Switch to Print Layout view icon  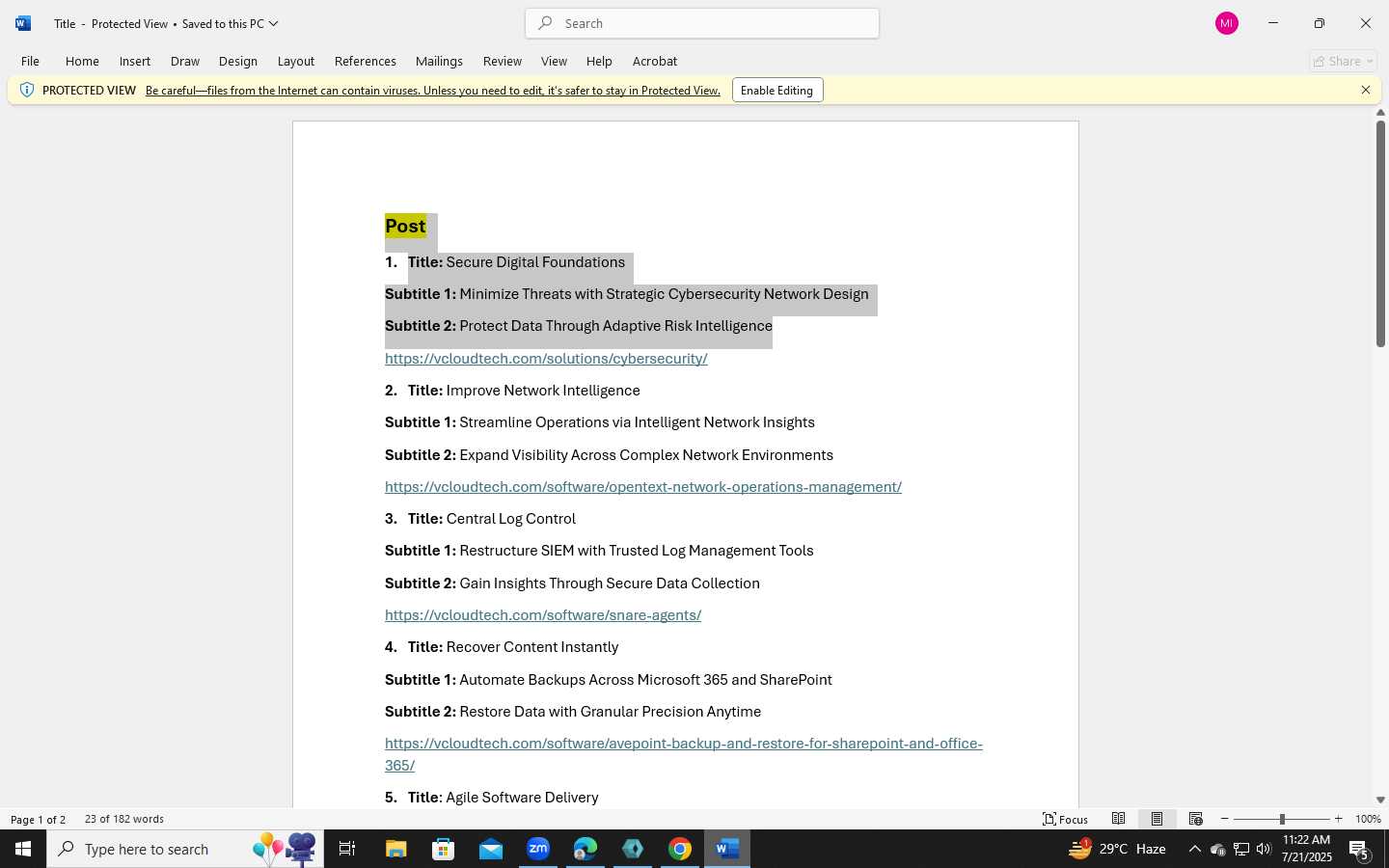coord(1157,819)
